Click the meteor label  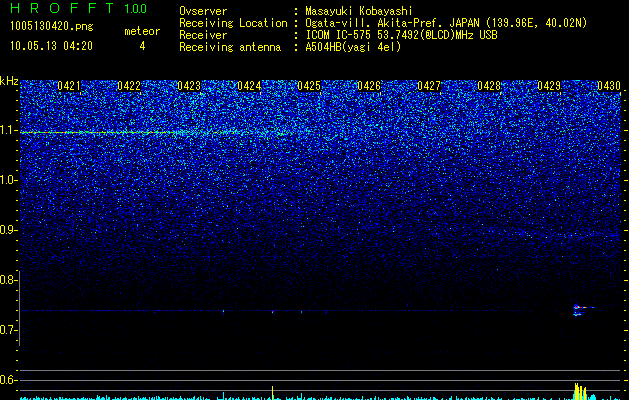(x=142, y=31)
